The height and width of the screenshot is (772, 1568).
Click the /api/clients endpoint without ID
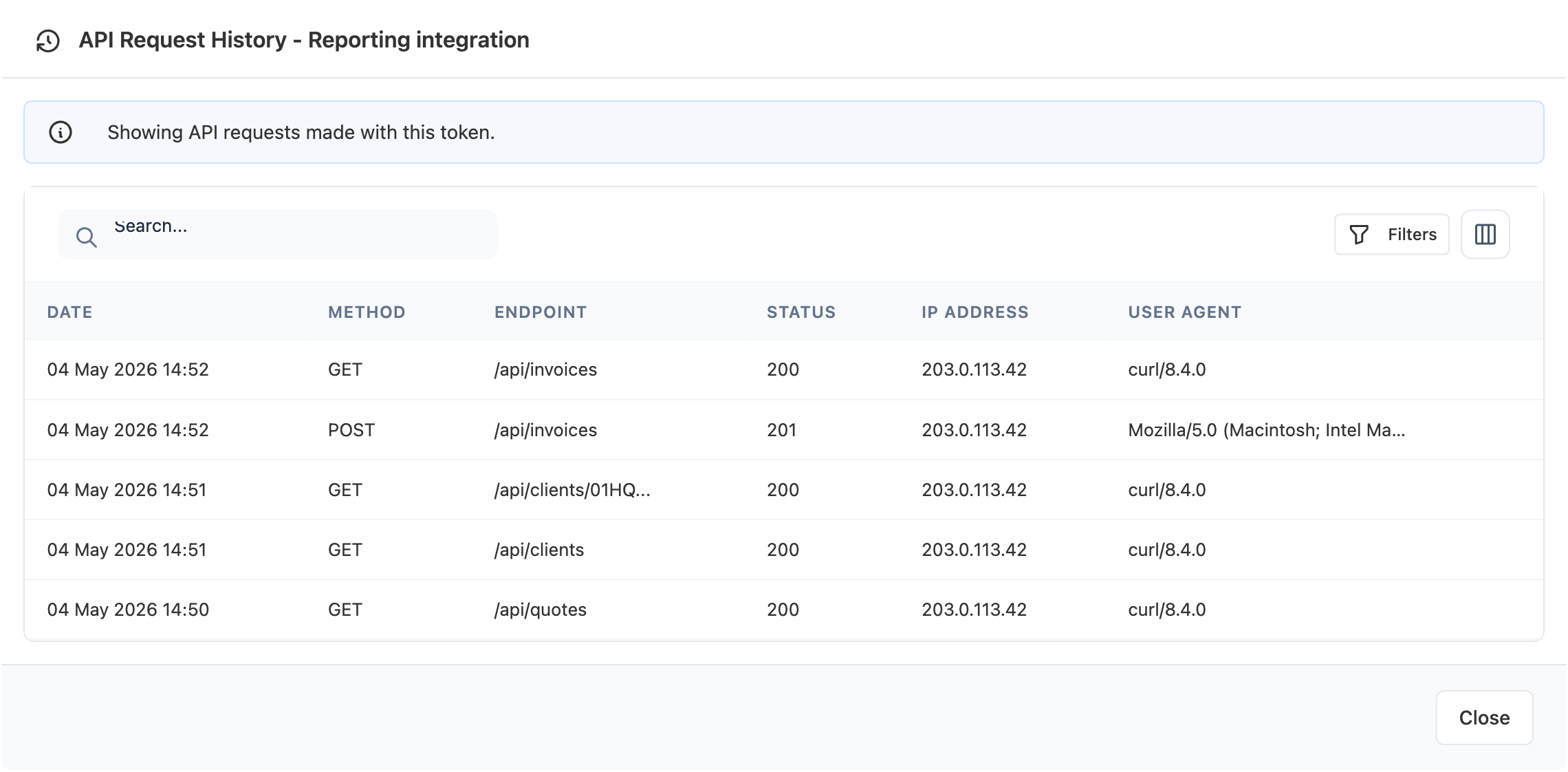[x=539, y=550]
